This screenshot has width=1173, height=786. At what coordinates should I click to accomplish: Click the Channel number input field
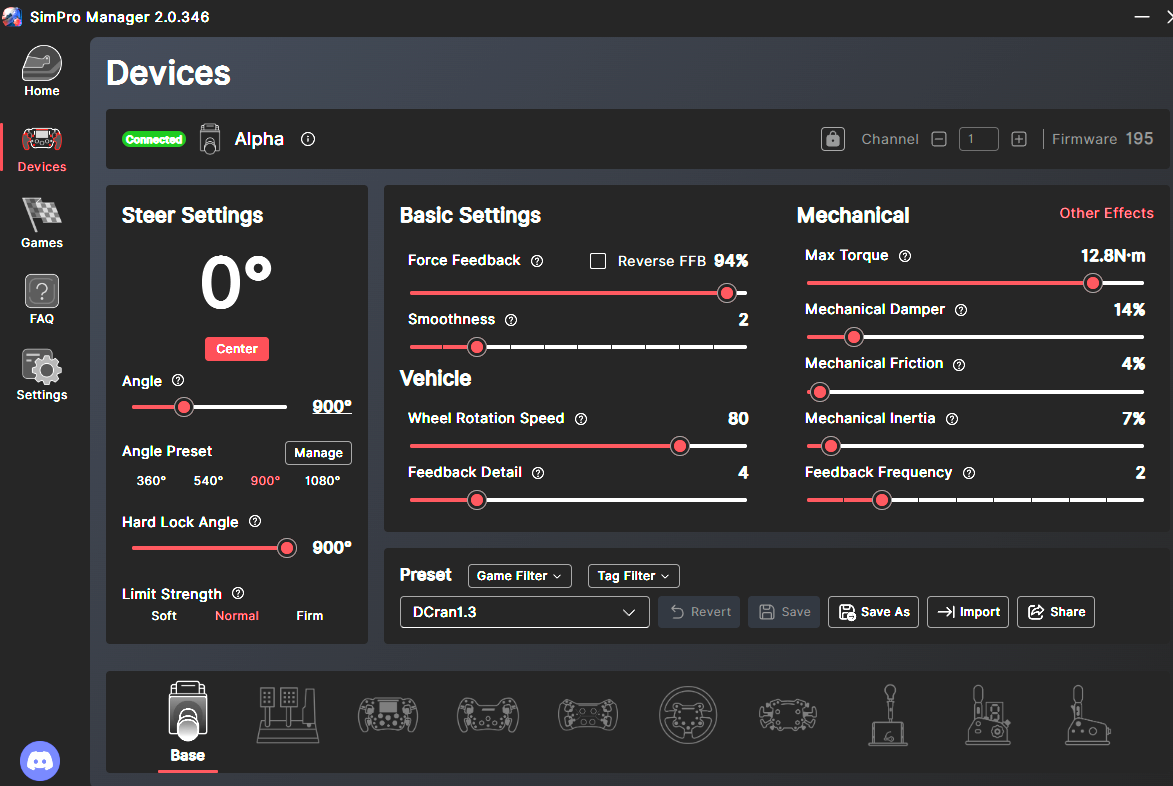(x=978, y=139)
